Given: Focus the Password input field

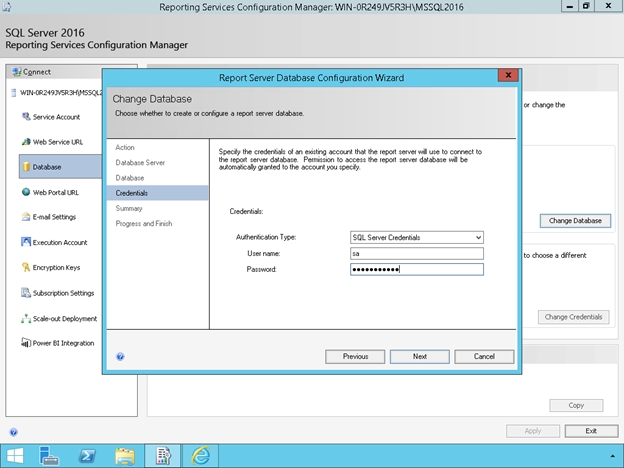Looking at the screenshot, I should point(417,269).
